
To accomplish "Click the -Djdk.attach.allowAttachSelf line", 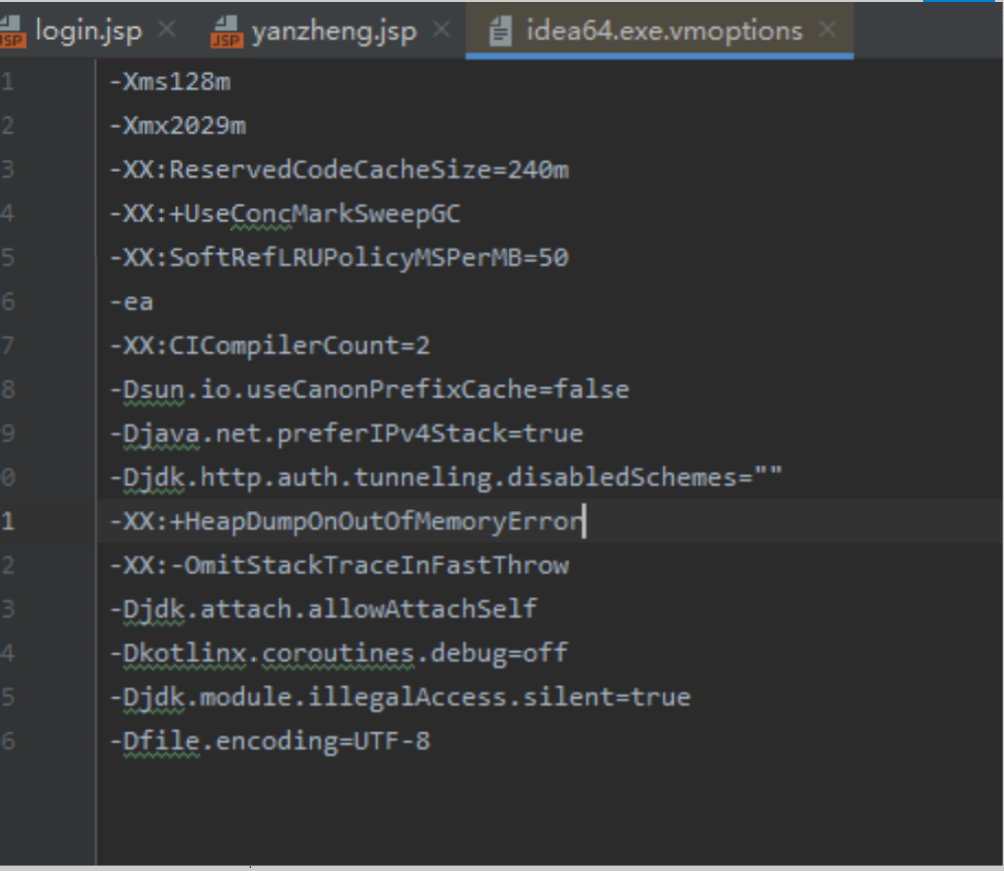I will pyautogui.click(x=323, y=609).
